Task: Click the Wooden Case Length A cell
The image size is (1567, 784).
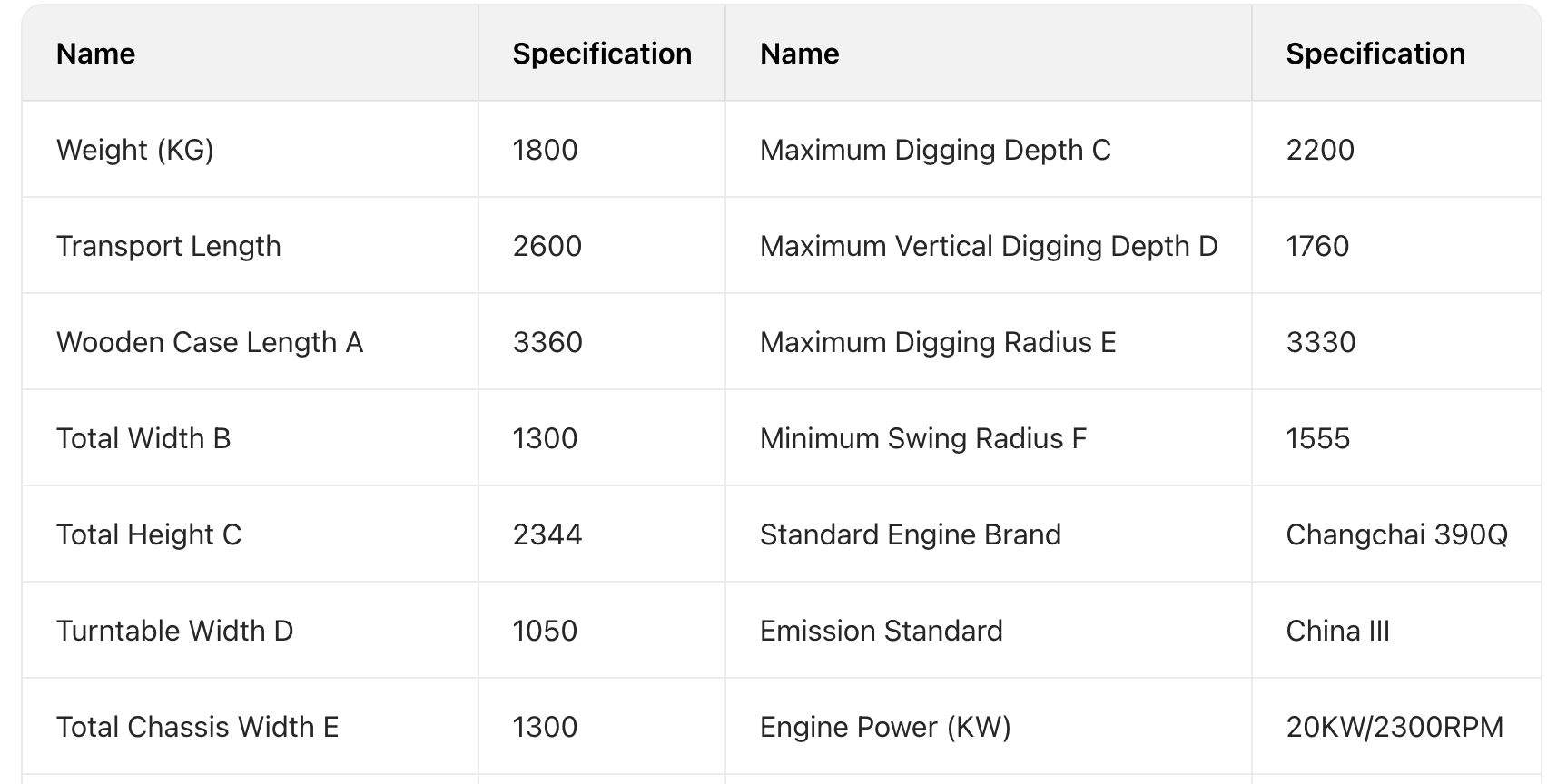Action: [x=210, y=342]
